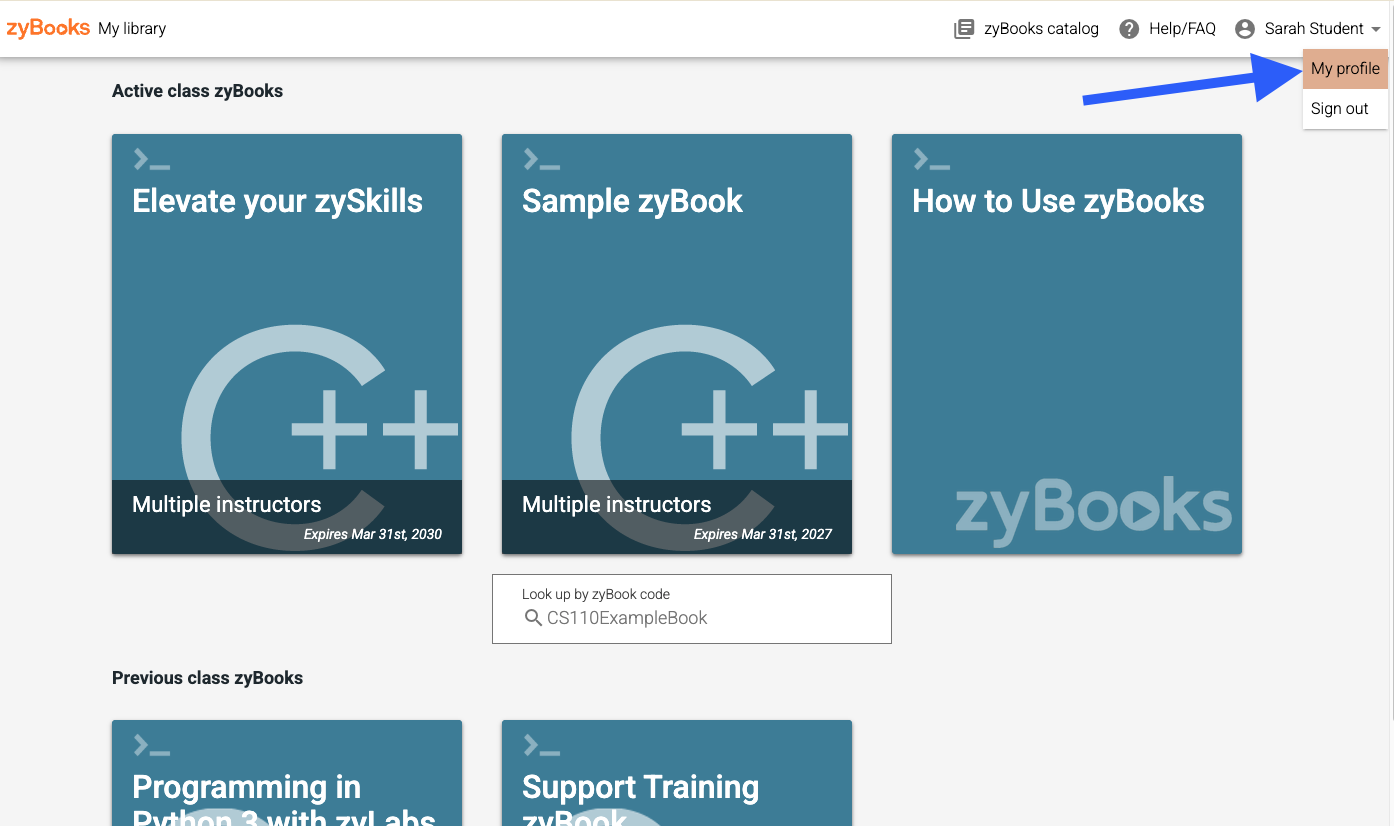The image size is (1394, 826).
Task: Choose Sign out from the user menu
Action: point(1345,109)
